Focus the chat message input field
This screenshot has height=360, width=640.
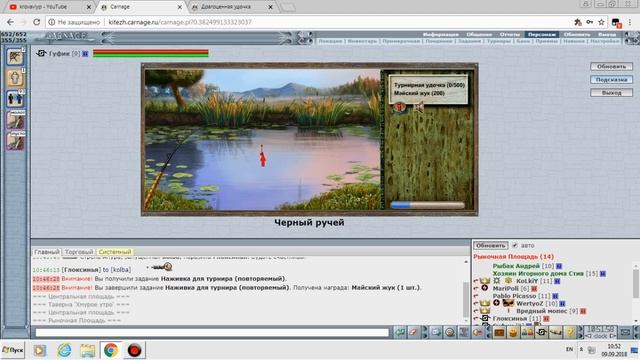pos(212,333)
